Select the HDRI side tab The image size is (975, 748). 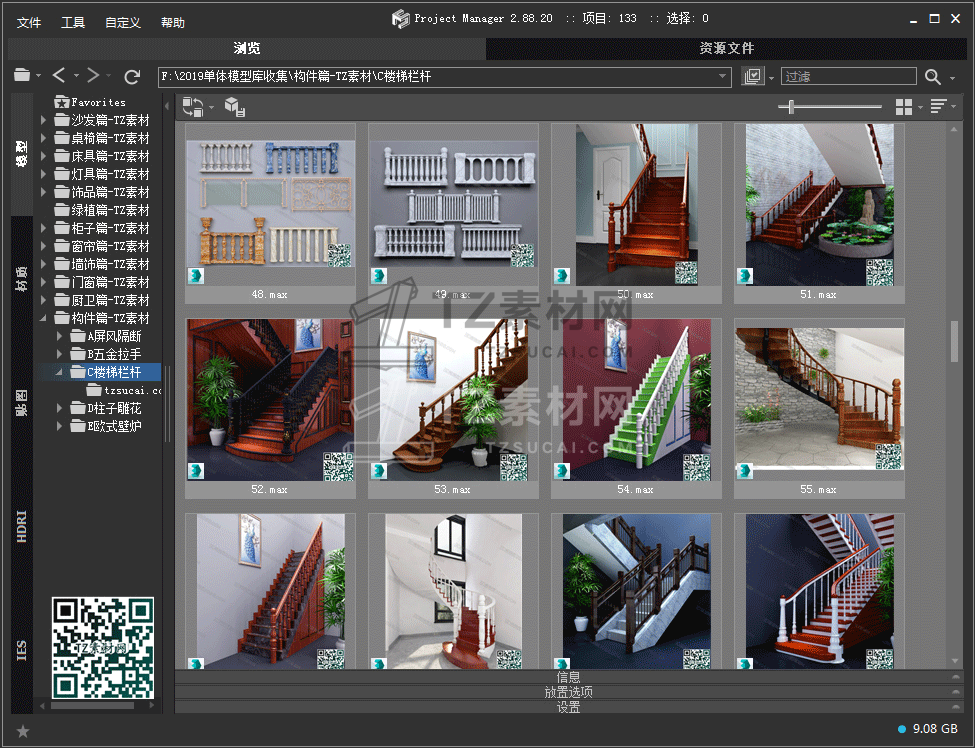[x=22, y=525]
